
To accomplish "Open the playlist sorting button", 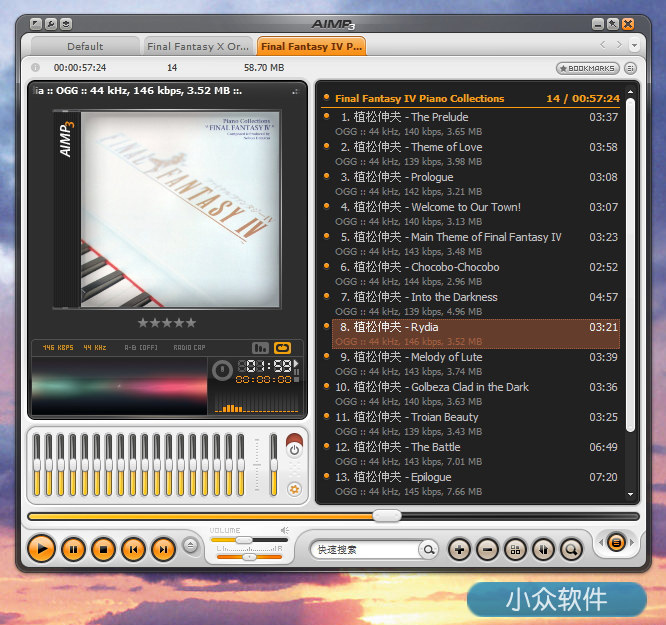I will pyautogui.click(x=543, y=549).
